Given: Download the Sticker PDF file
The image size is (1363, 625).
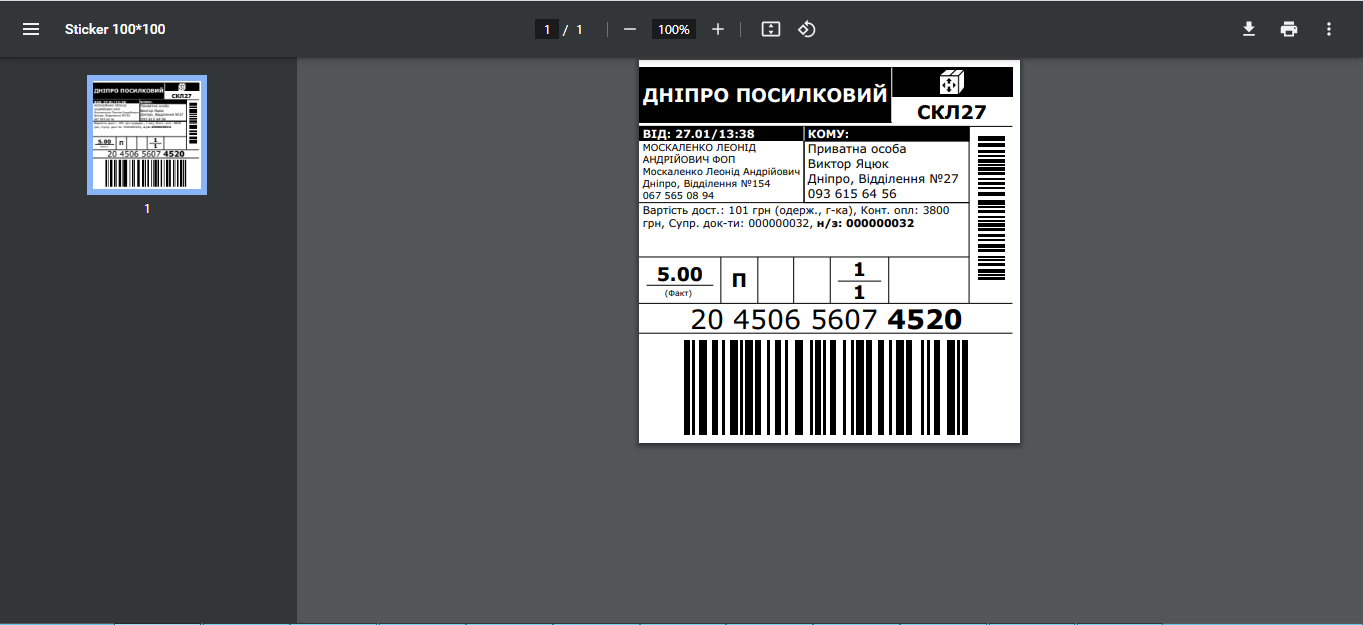Looking at the screenshot, I should coord(1248,29).
